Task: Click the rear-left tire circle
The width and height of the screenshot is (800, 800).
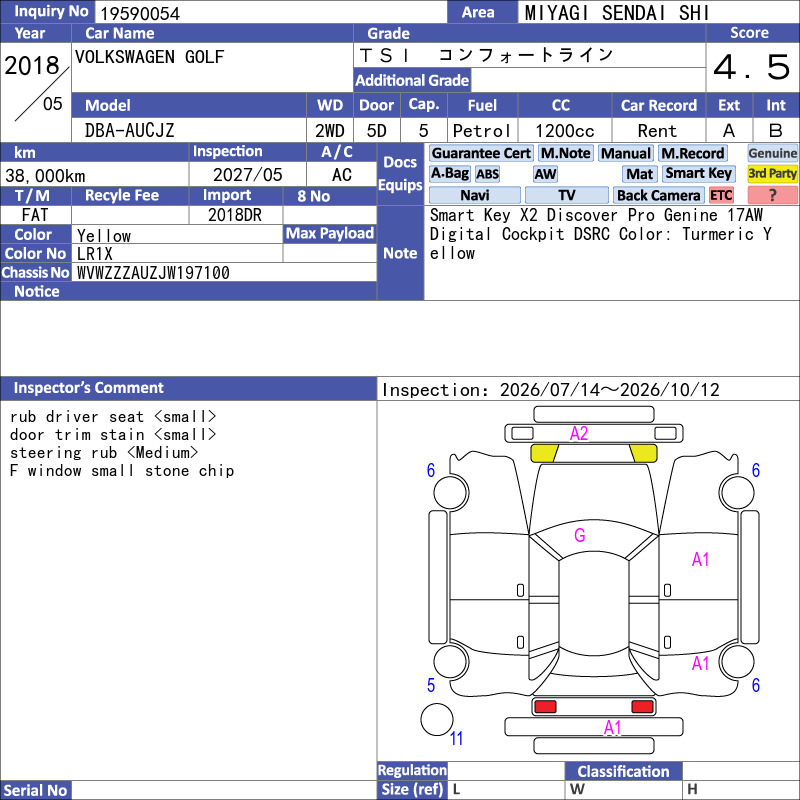Action: point(451,662)
